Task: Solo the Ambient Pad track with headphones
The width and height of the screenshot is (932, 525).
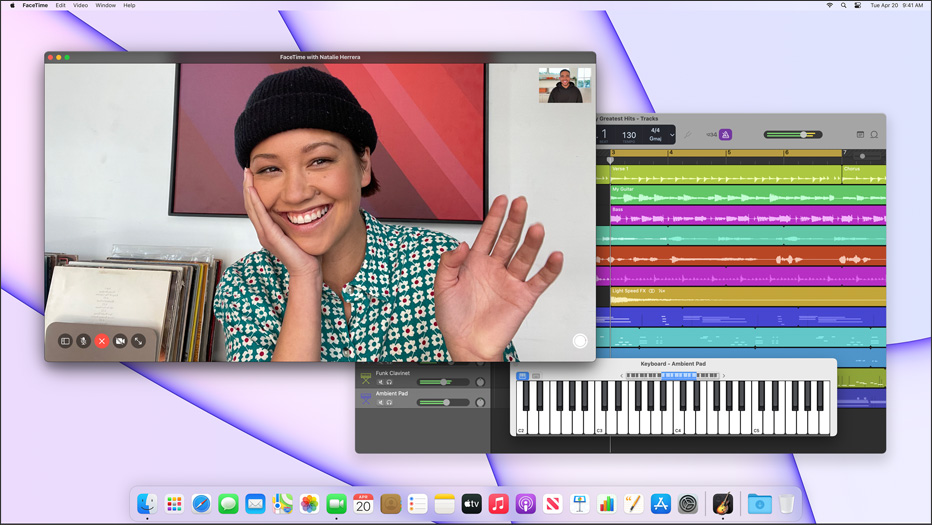Action: click(x=389, y=402)
